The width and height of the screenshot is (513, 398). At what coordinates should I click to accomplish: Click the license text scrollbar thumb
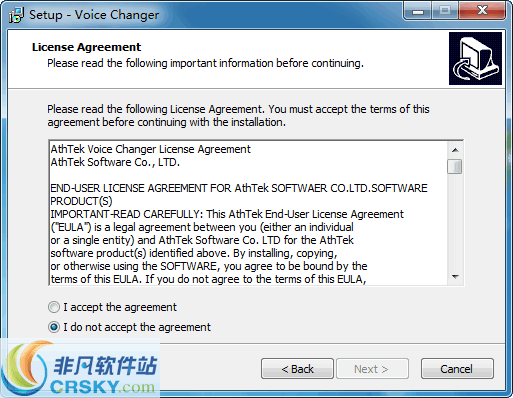coord(455,166)
